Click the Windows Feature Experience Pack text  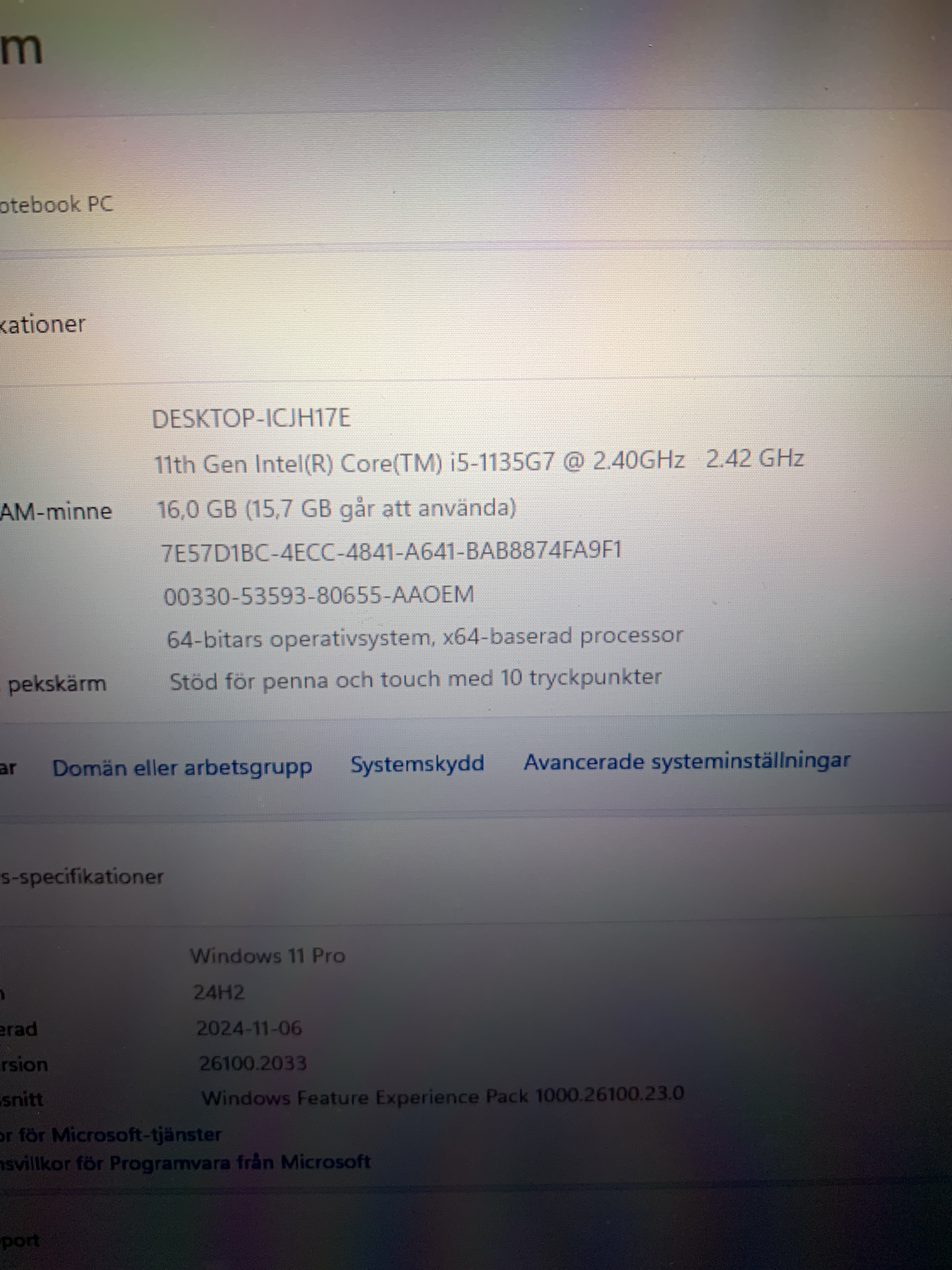pos(442,1096)
